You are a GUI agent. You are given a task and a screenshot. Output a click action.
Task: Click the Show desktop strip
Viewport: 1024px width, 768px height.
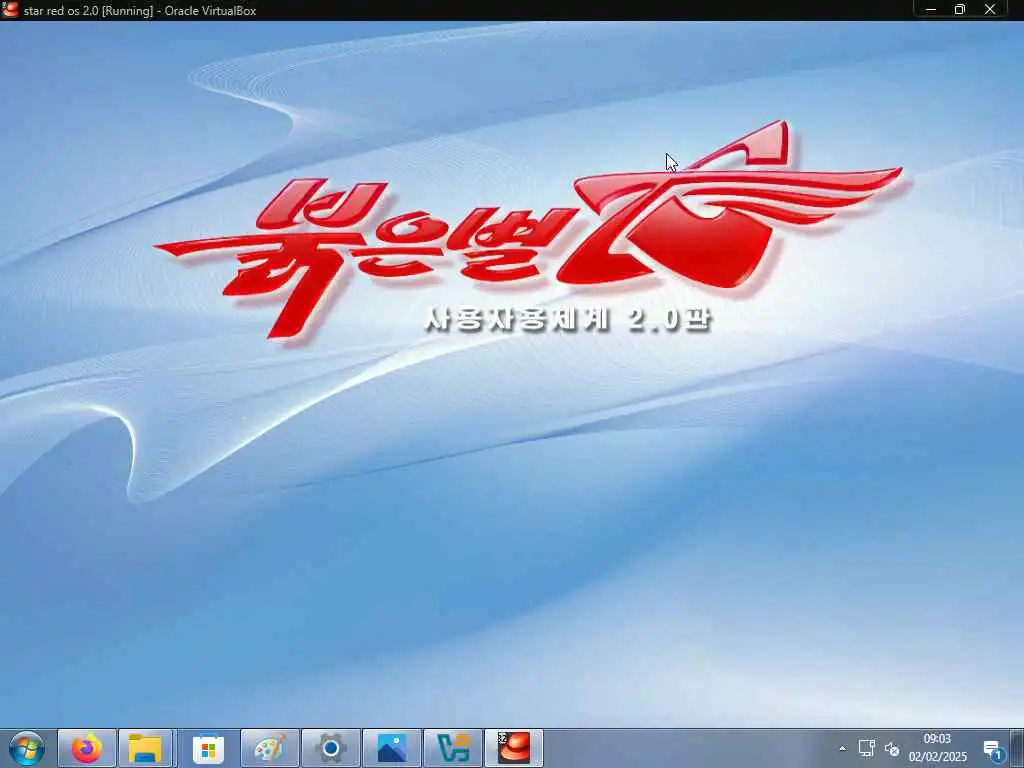[x=1019, y=748]
